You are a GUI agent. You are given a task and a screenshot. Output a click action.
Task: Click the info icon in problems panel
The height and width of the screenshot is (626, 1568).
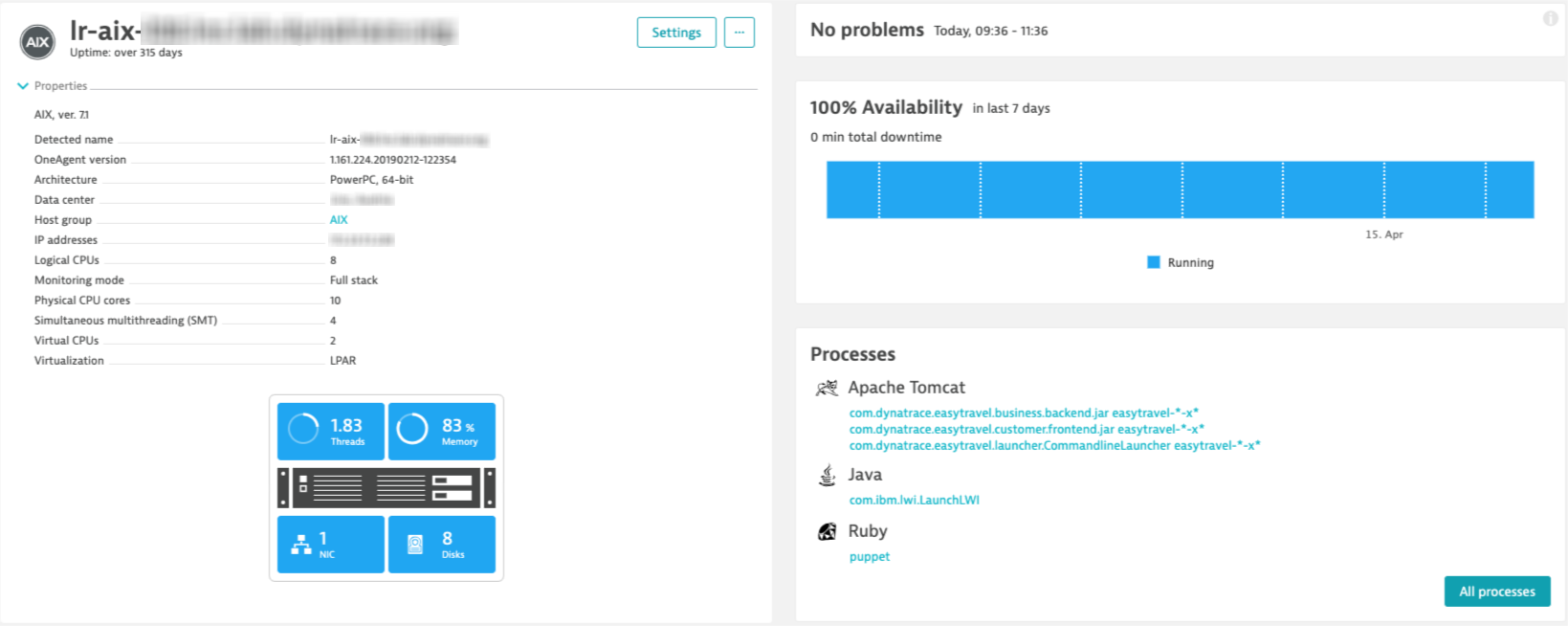(x=1551, y=18)
